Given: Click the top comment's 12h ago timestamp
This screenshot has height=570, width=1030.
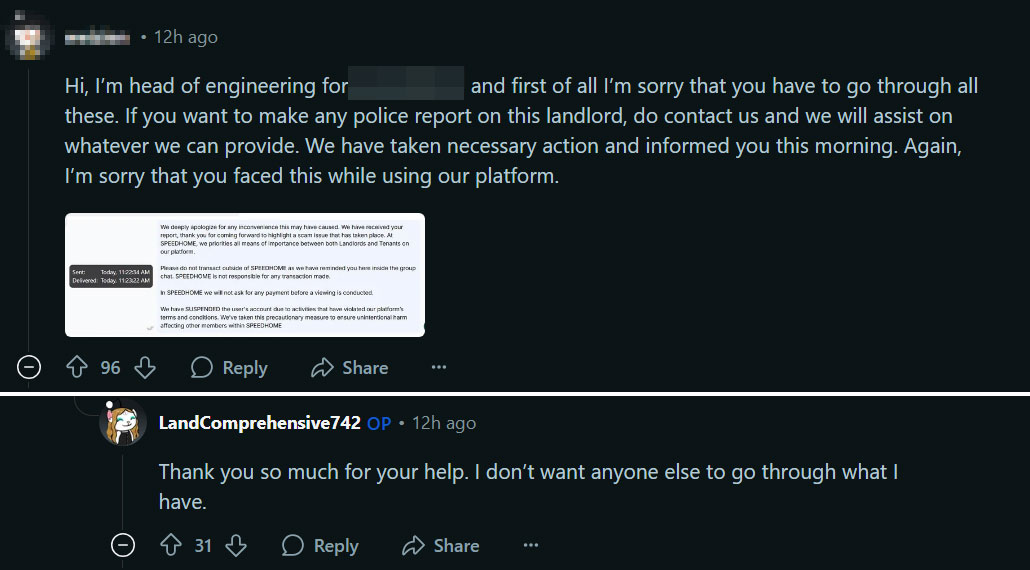Looking at the screenshot, I should 186,37.
